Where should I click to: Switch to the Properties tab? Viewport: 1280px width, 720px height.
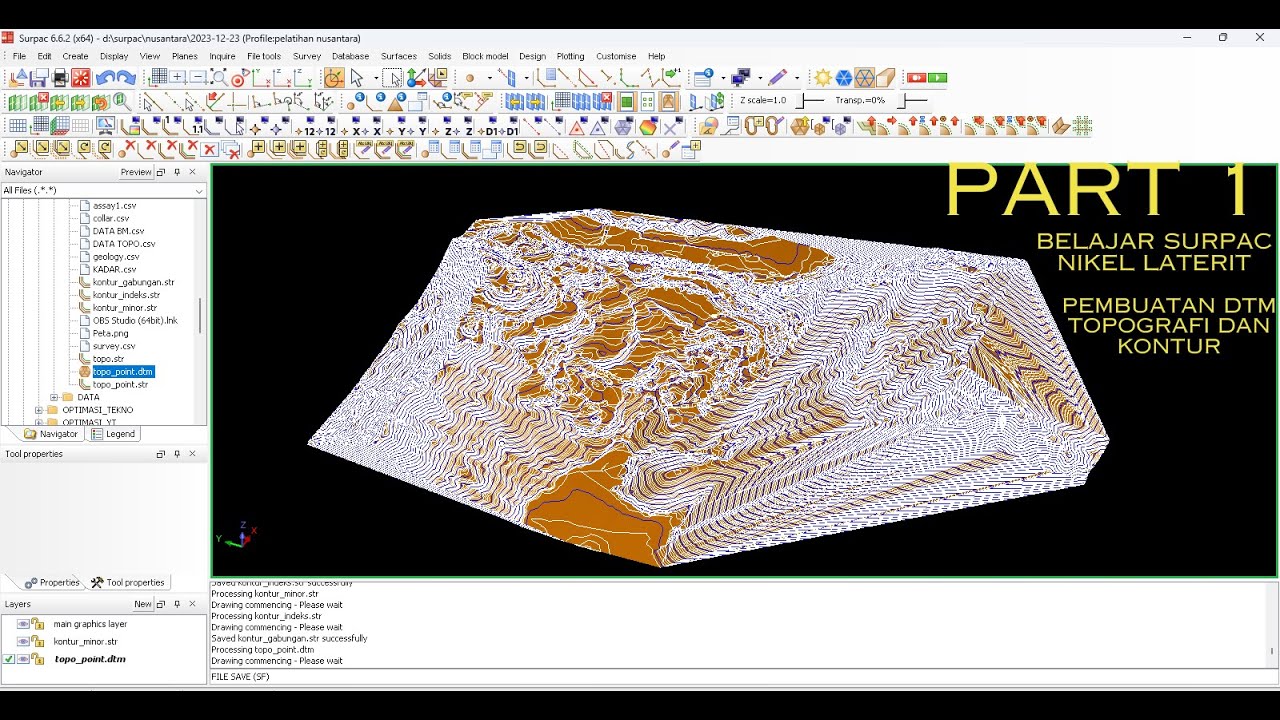pyautogui.click(x=52, y=582)
